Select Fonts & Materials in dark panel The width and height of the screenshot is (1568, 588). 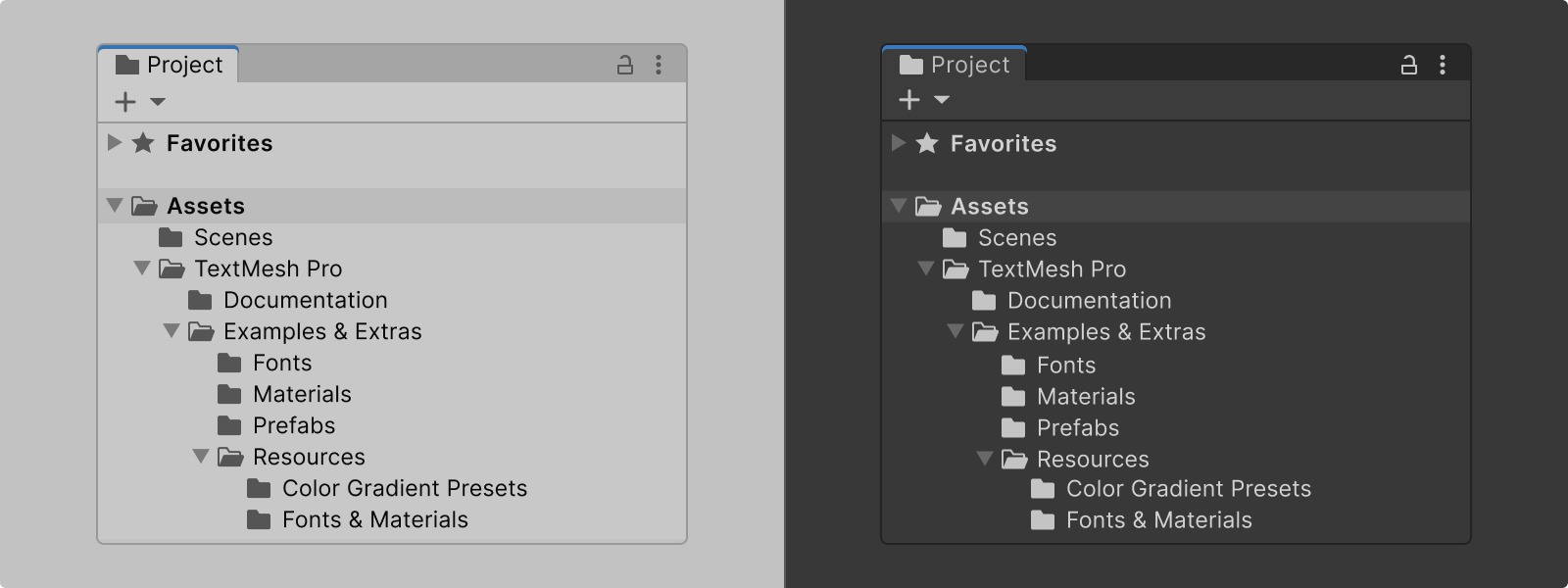[1158, 520]
